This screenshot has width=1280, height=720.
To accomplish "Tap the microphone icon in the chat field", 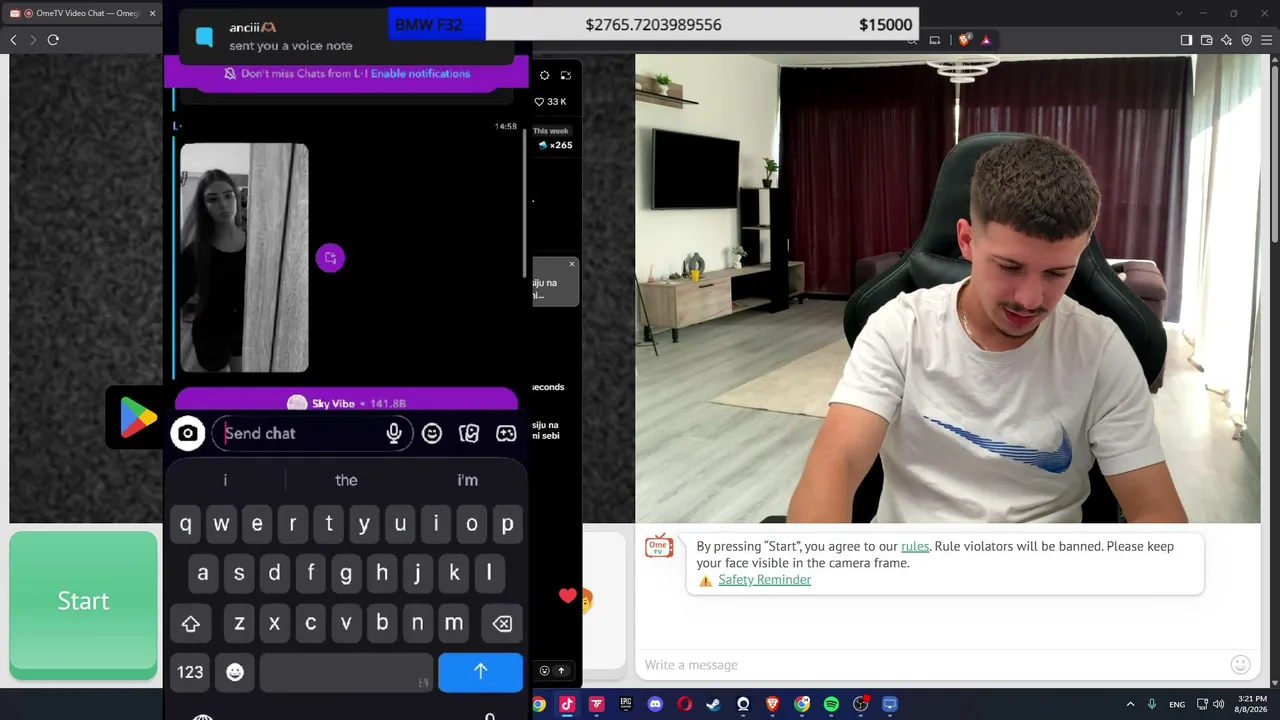I will coord(394,433).
